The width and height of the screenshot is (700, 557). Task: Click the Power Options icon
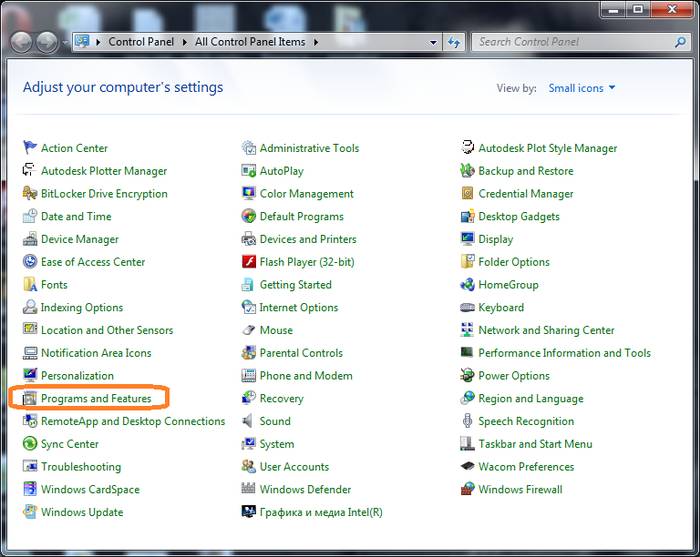pyautogui.click(x=467, y=376)
